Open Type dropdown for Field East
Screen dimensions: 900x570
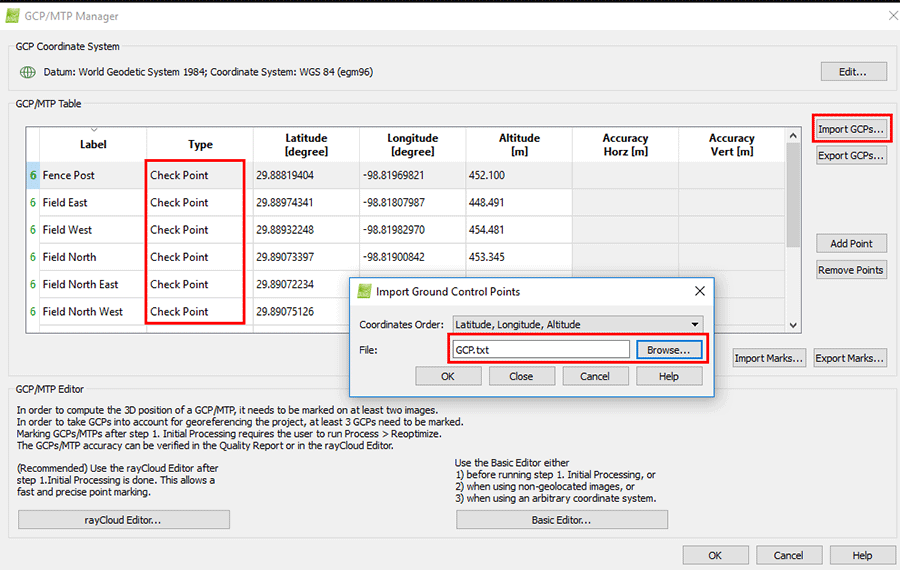[196, 203]
